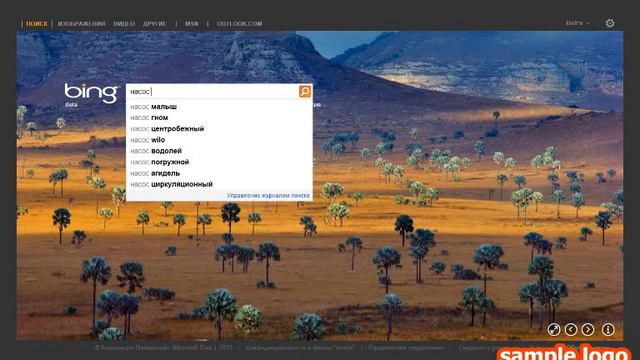The width and height of the screenshot is (640, 360).
Task: Switch to the ВИДЕО tab
Action: coord(124,24)
